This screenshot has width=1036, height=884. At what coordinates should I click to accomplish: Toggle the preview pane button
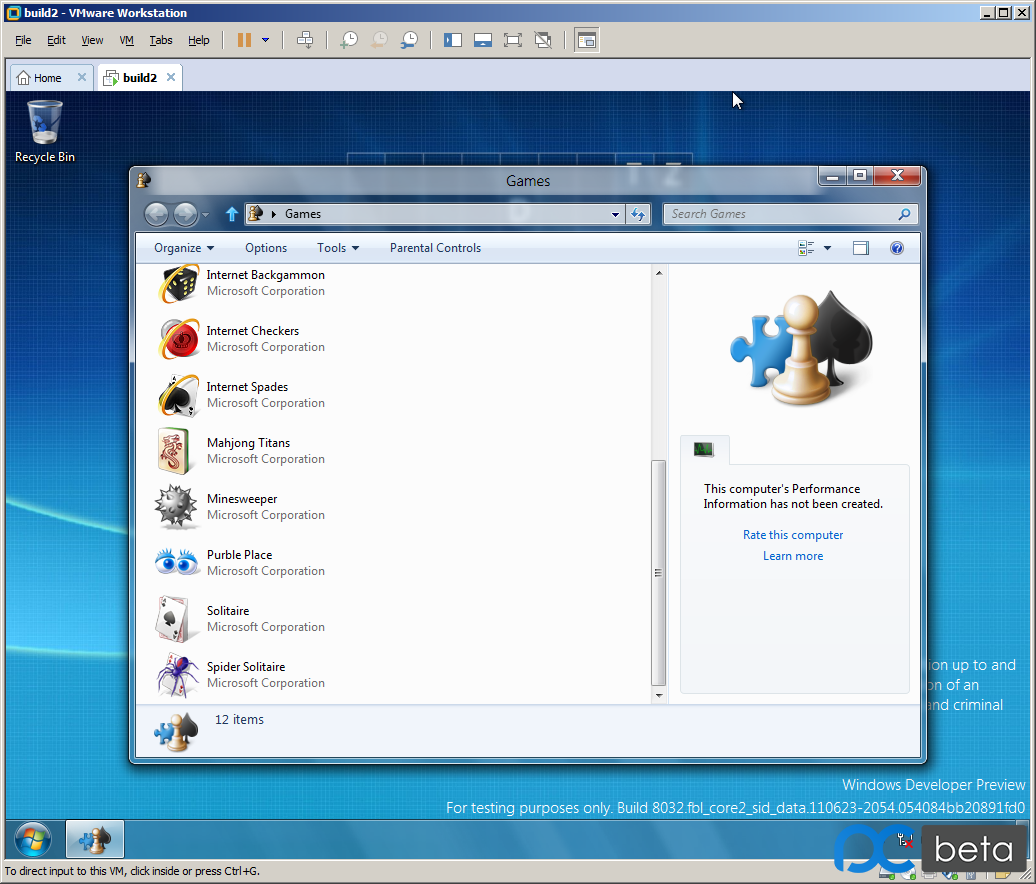coord(861,248)
